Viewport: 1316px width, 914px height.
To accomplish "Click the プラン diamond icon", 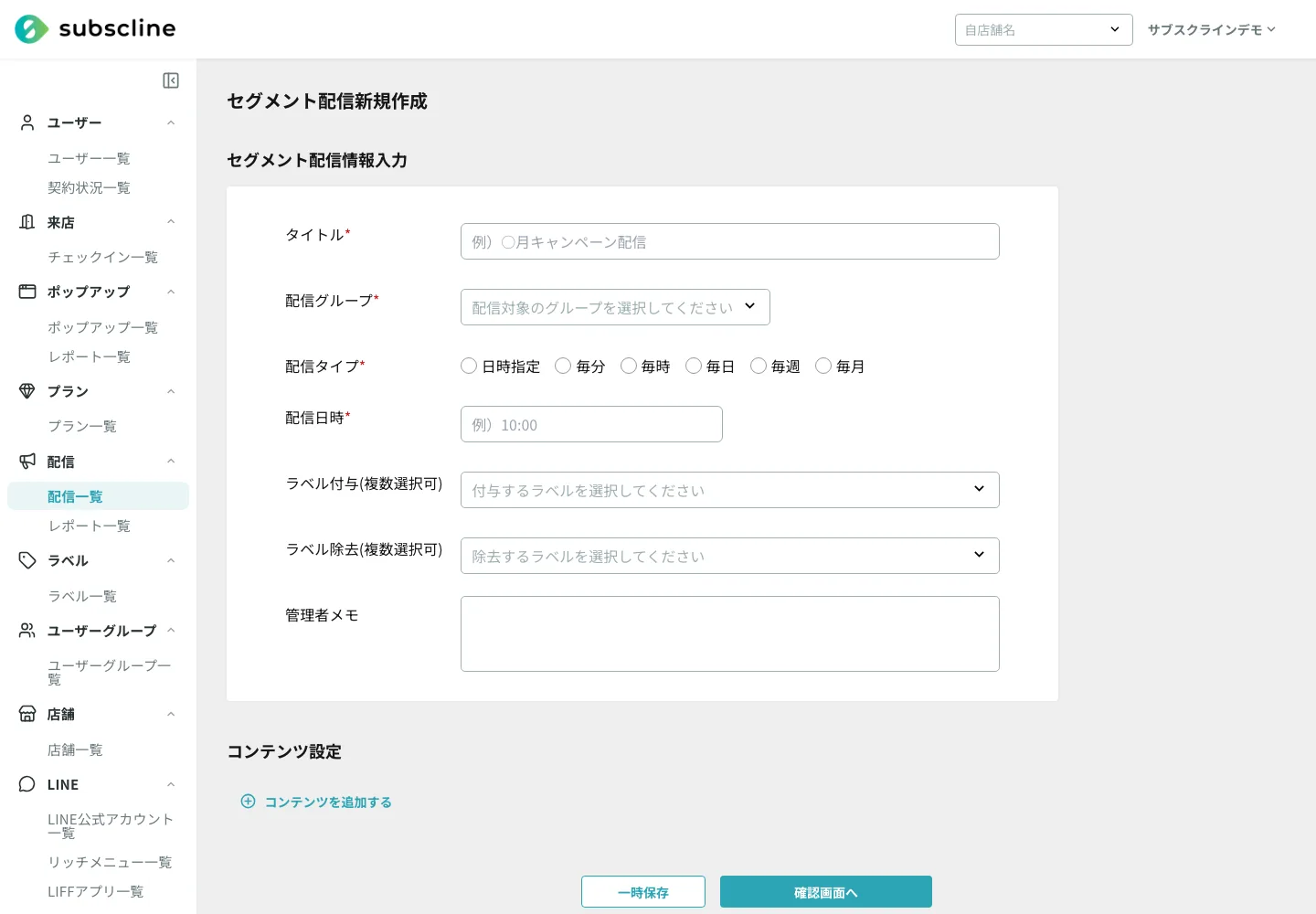I will point(27,391).
